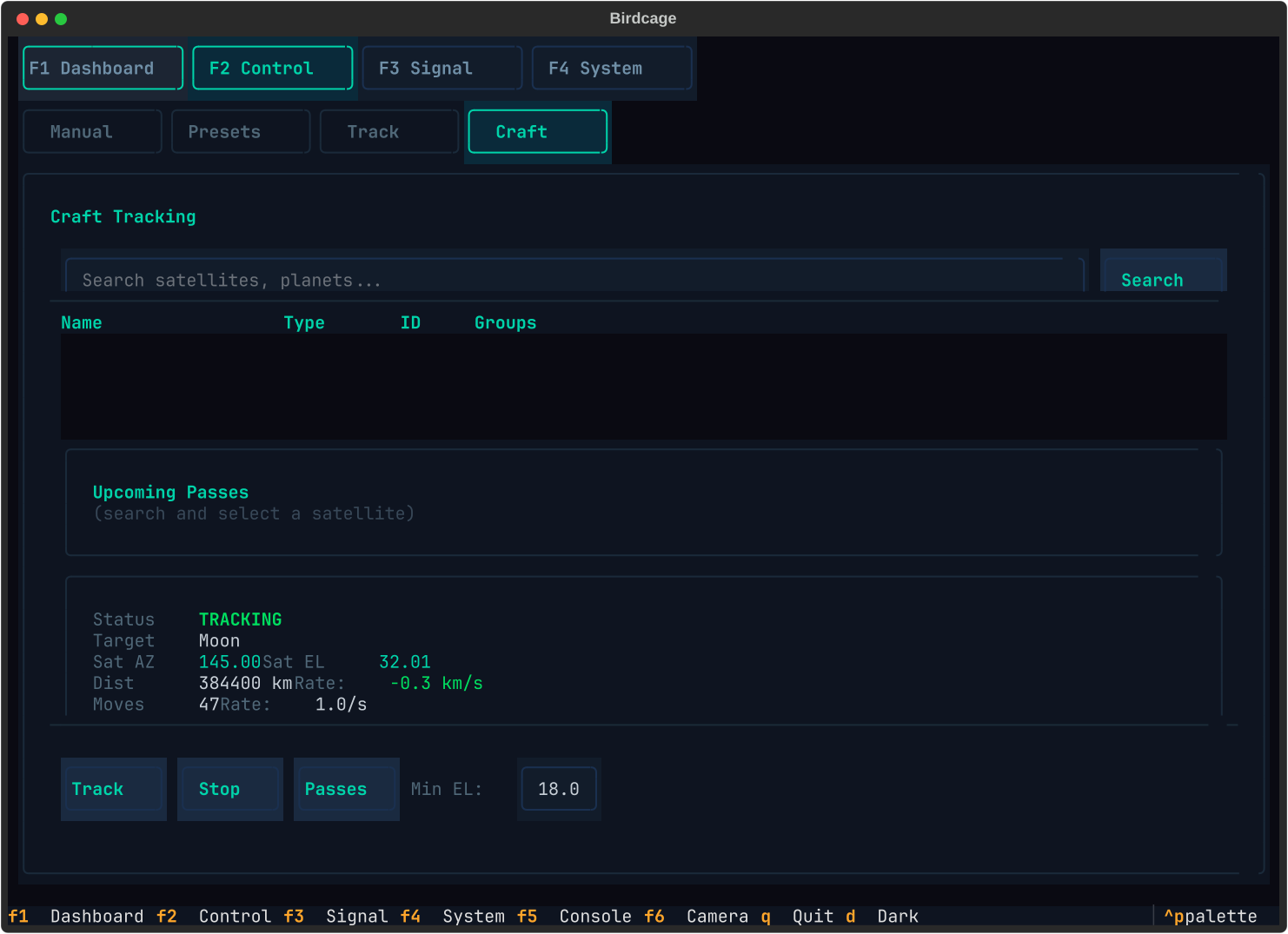Click the Track button beside Stop
Screen dimensions: 1288x934
(x=114, y=789)
